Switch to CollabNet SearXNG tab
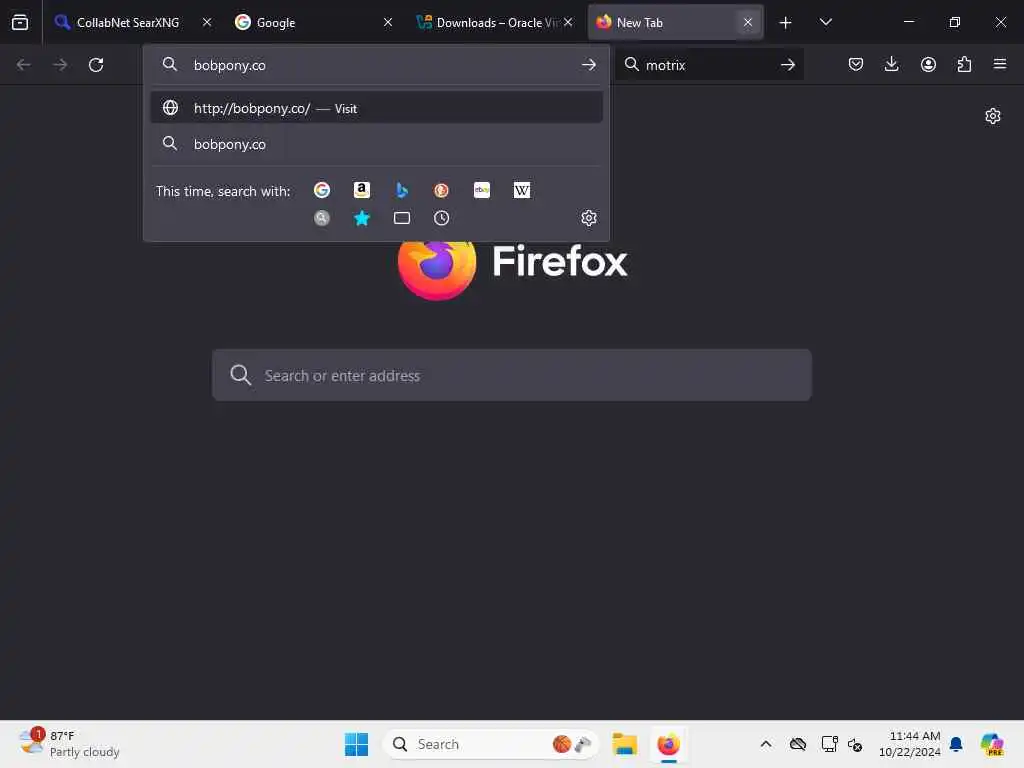1024x768 pixels. click(x=127, y=22)
